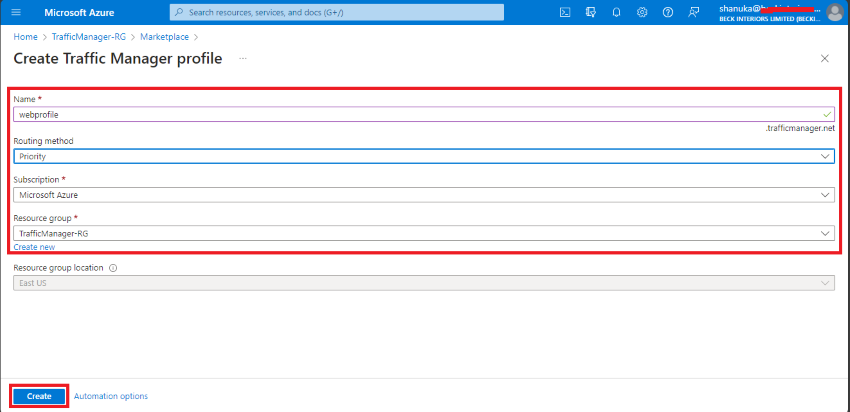This screenshot has width=850, height=412.
Task: Go to the Marketplace breadcrumb
Action: pyautogui.click(x=164, y=37)
